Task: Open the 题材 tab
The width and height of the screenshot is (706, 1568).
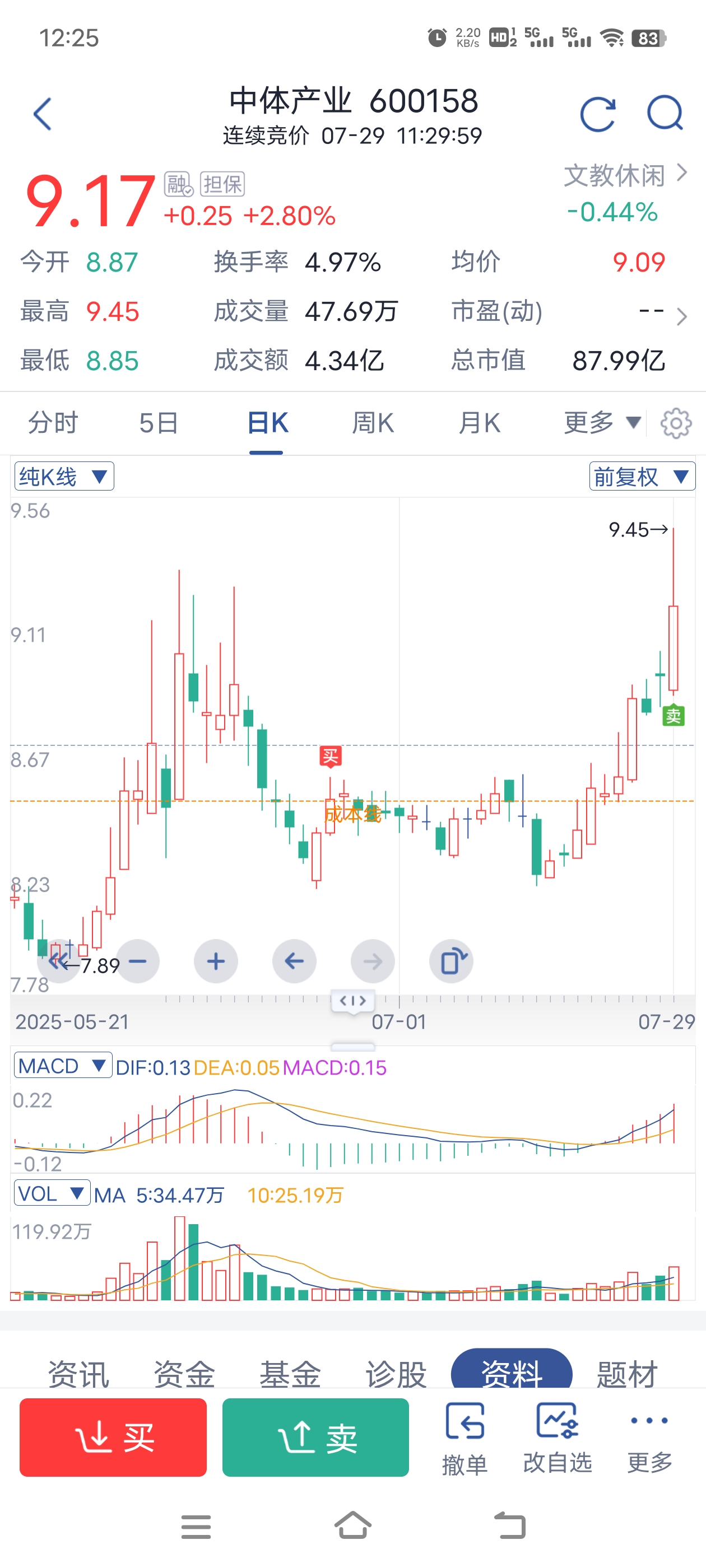Action: coord(627,1374)
